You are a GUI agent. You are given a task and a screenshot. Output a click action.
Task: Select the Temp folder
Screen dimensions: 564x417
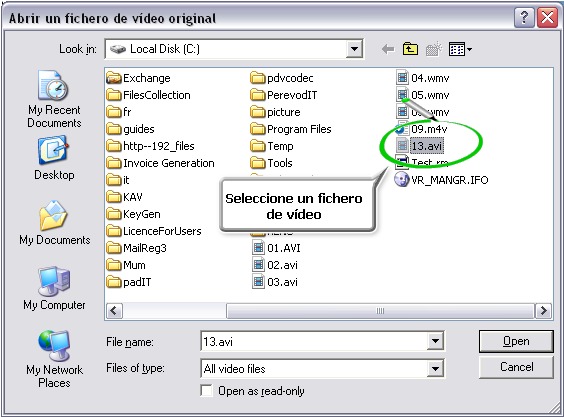point(272,146)
